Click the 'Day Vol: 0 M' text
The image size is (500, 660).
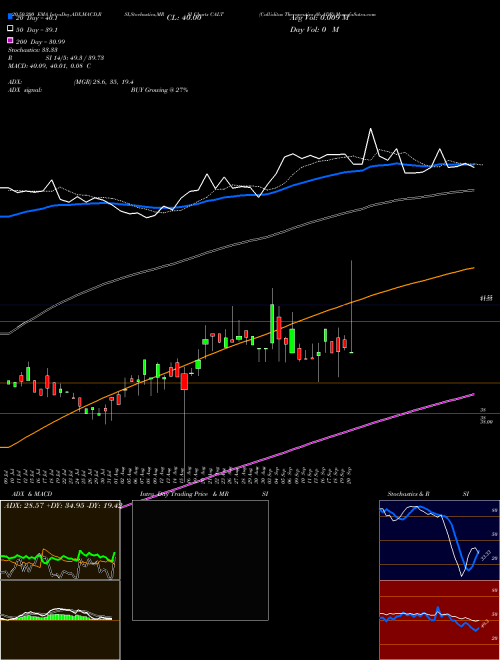(x=314, y=29)
